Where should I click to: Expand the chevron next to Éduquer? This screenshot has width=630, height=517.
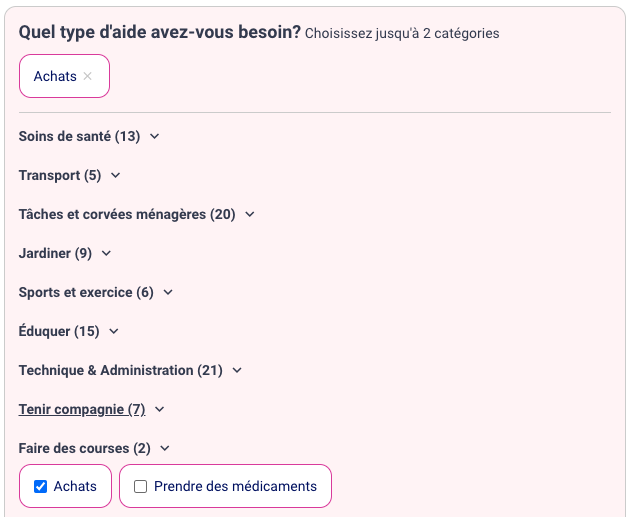pyautogui.click(x=114, y=332)
